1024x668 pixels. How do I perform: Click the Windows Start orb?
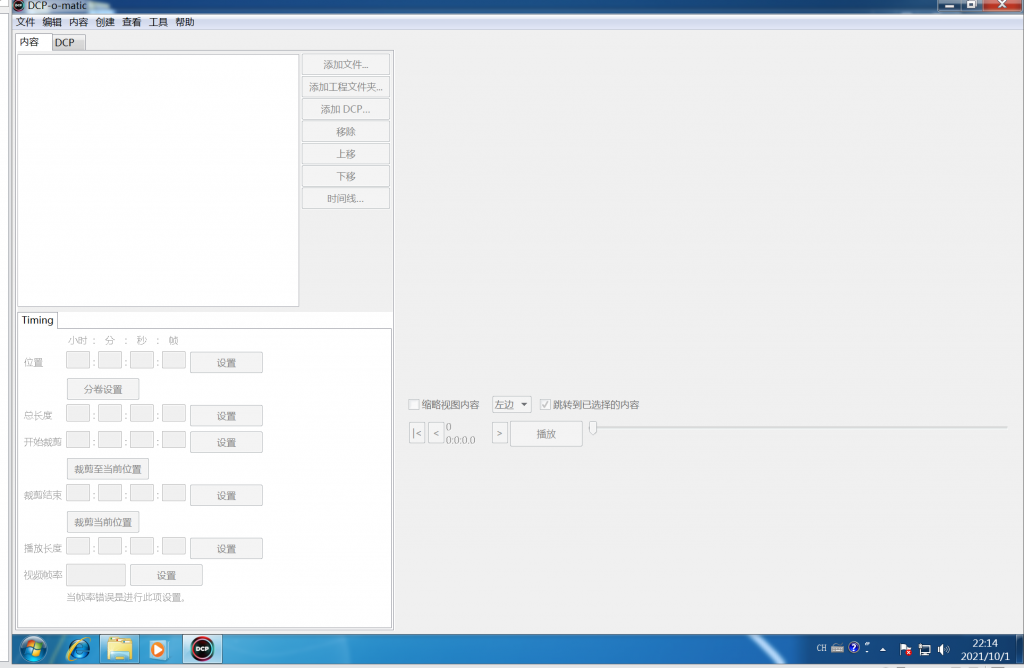tap(31, 648)
